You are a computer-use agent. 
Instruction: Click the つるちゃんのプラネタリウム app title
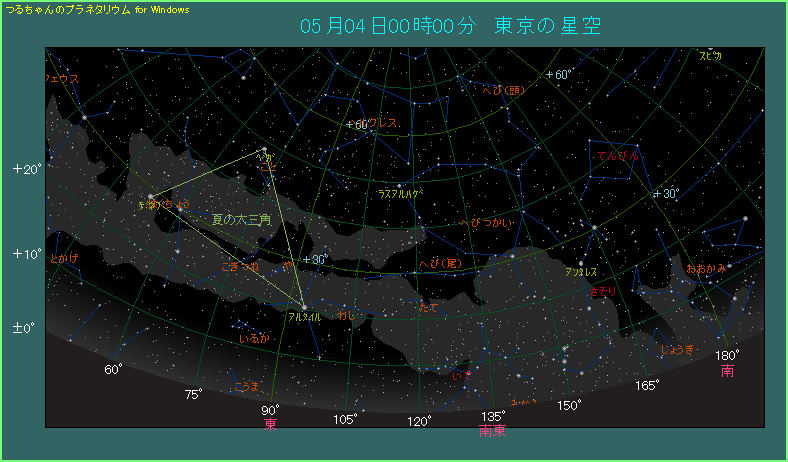[x=68, y=8]
